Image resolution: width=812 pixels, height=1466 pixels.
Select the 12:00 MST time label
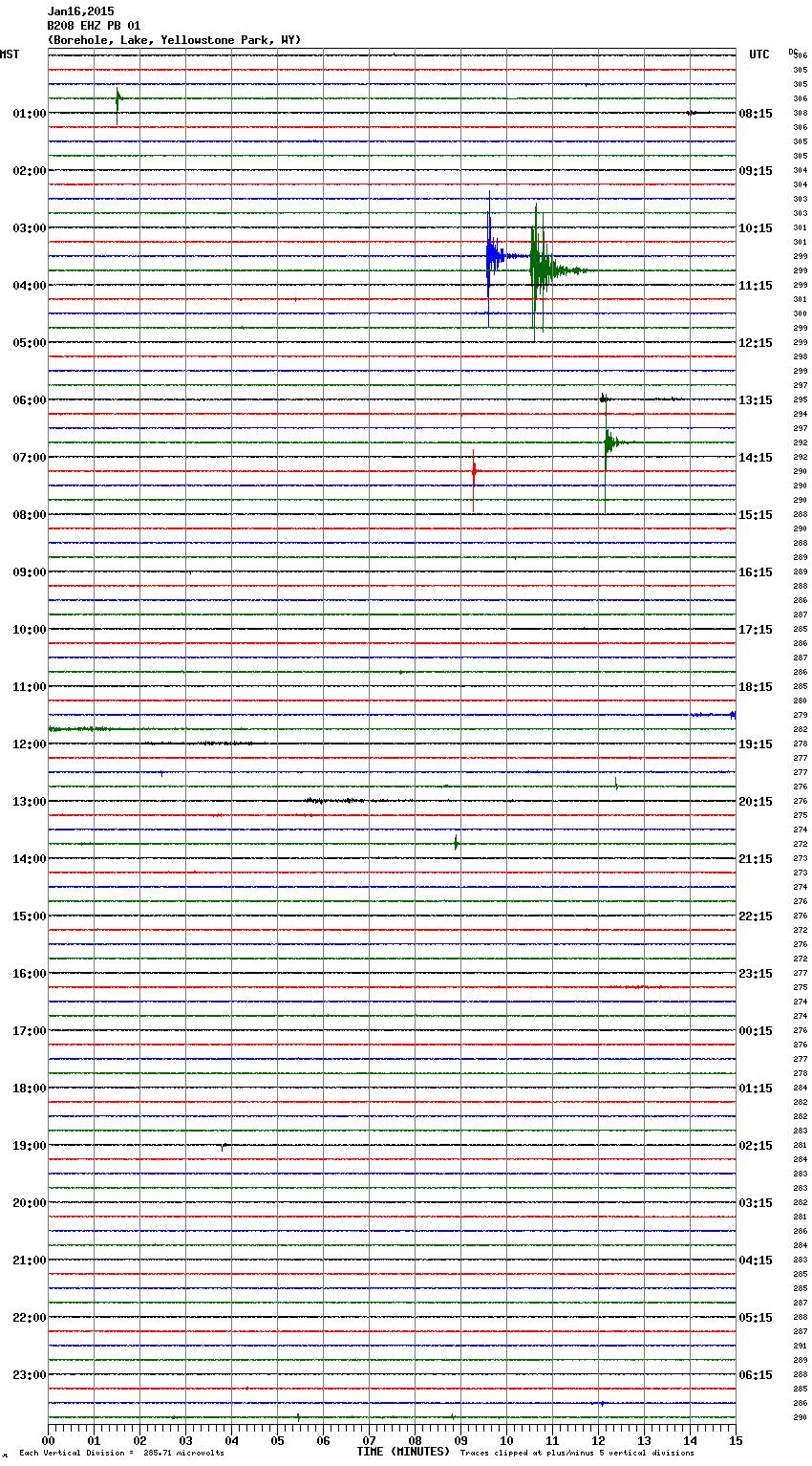click(30, 744)
